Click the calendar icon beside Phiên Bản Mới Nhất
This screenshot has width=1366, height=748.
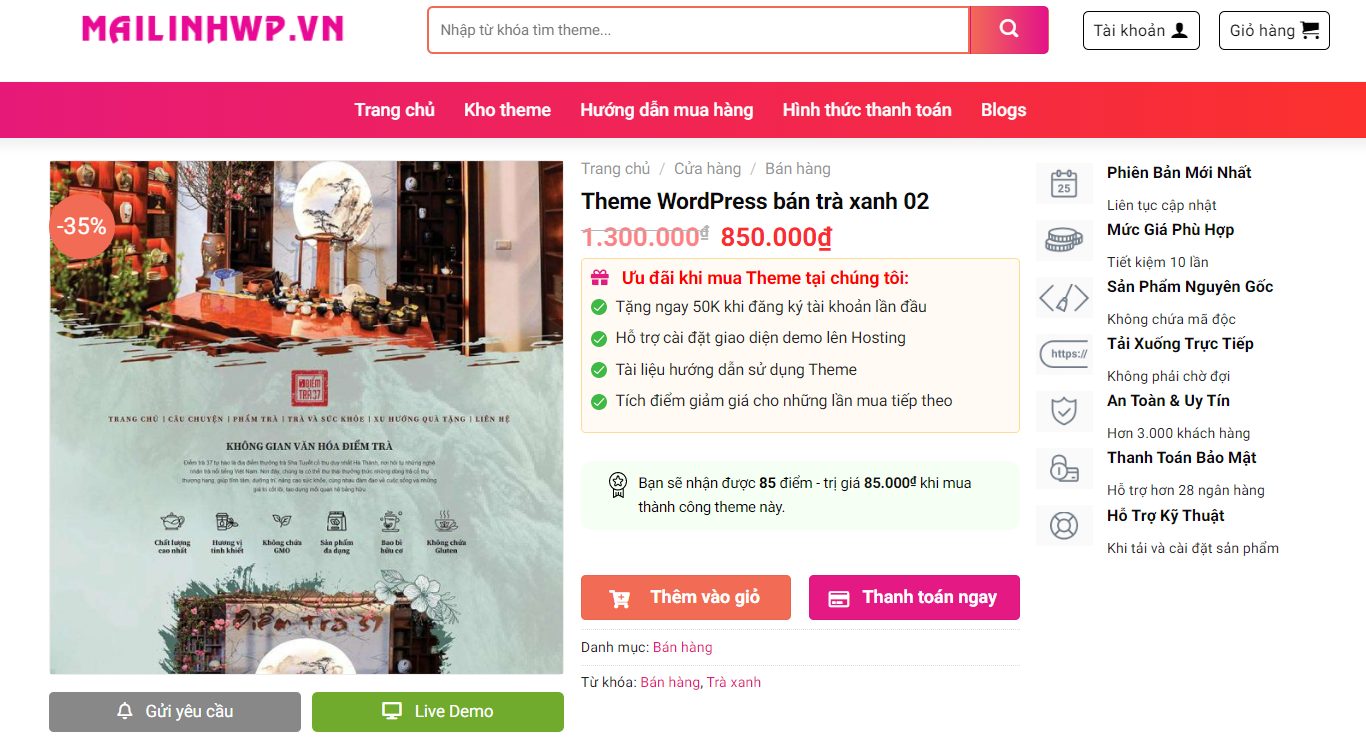point(1064,184)
